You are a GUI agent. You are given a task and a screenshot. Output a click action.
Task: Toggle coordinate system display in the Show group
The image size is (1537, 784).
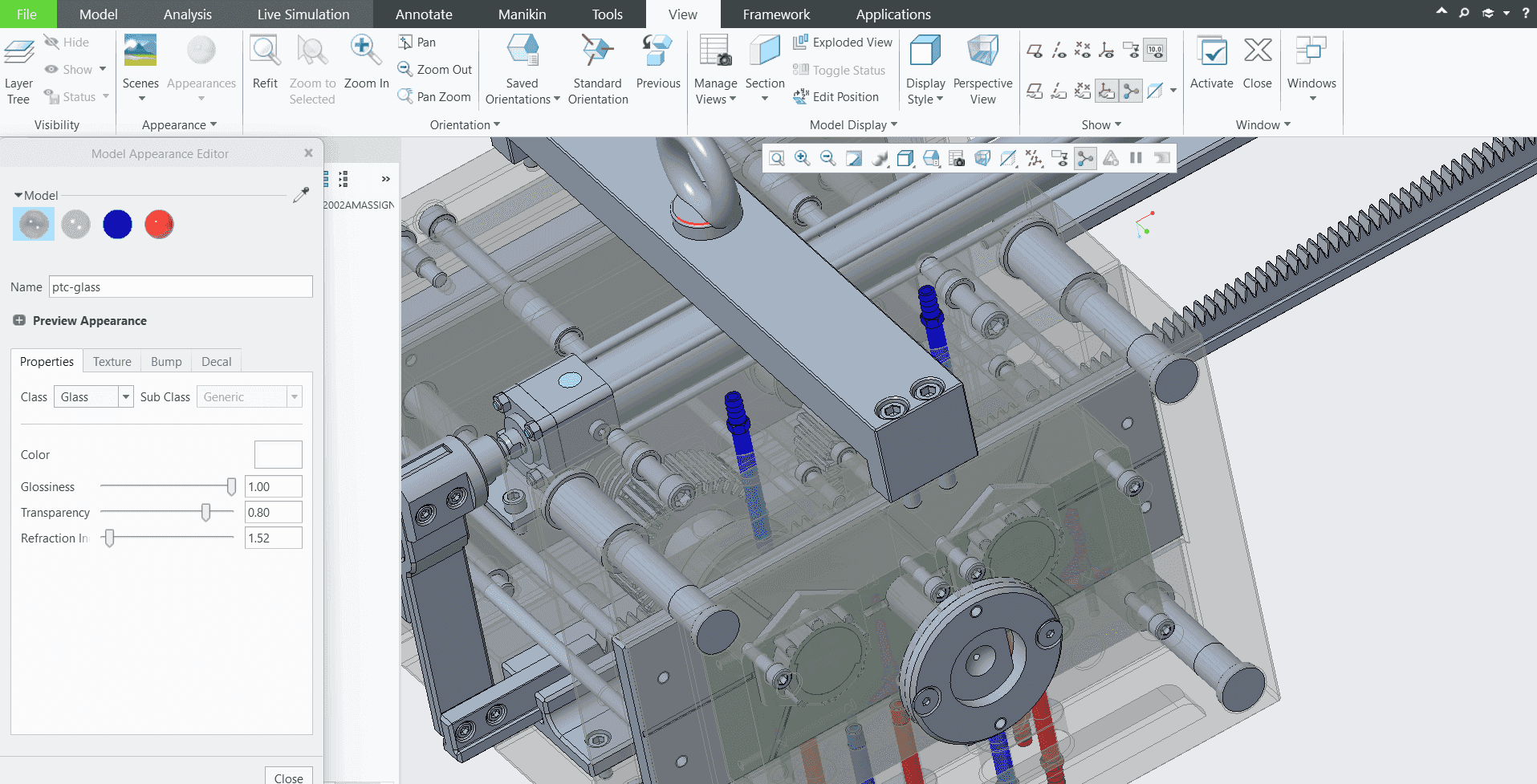(x=1107, y=51)
